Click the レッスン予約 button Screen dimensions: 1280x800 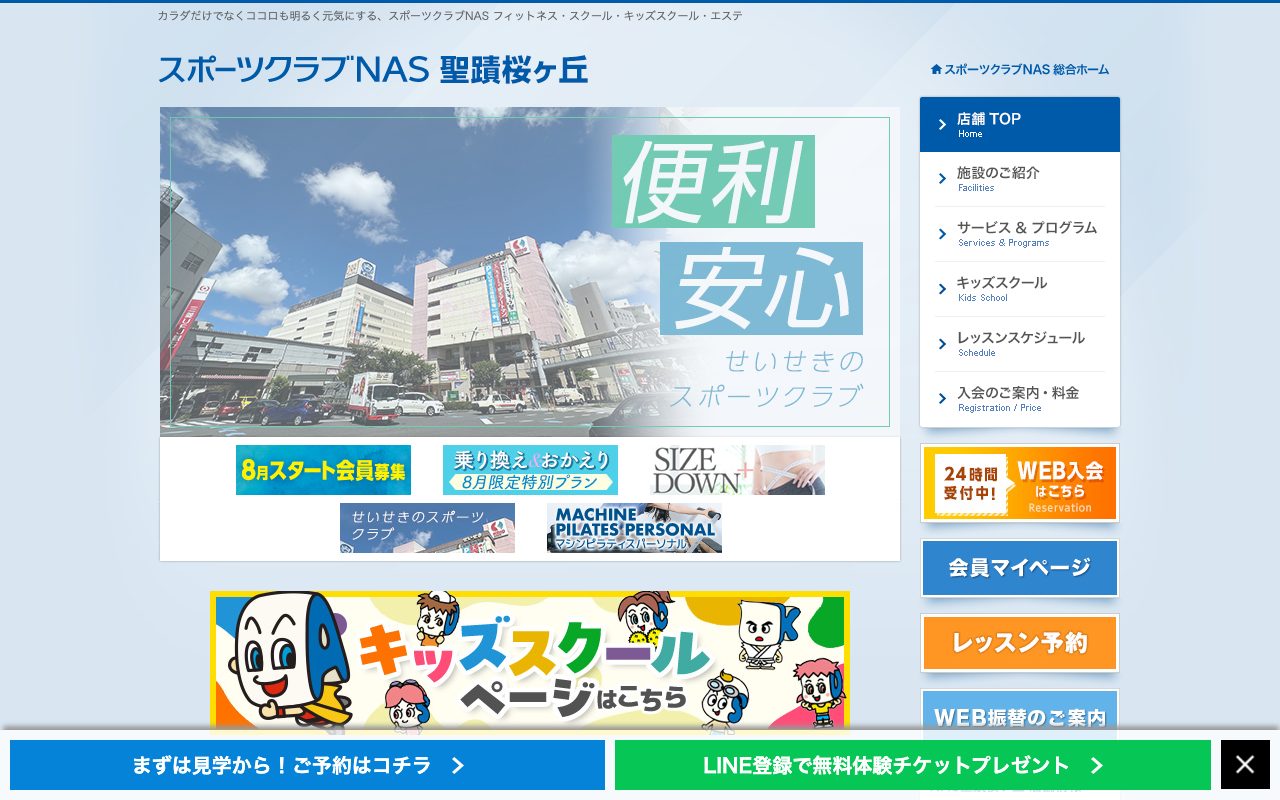tap(1020, 643)
